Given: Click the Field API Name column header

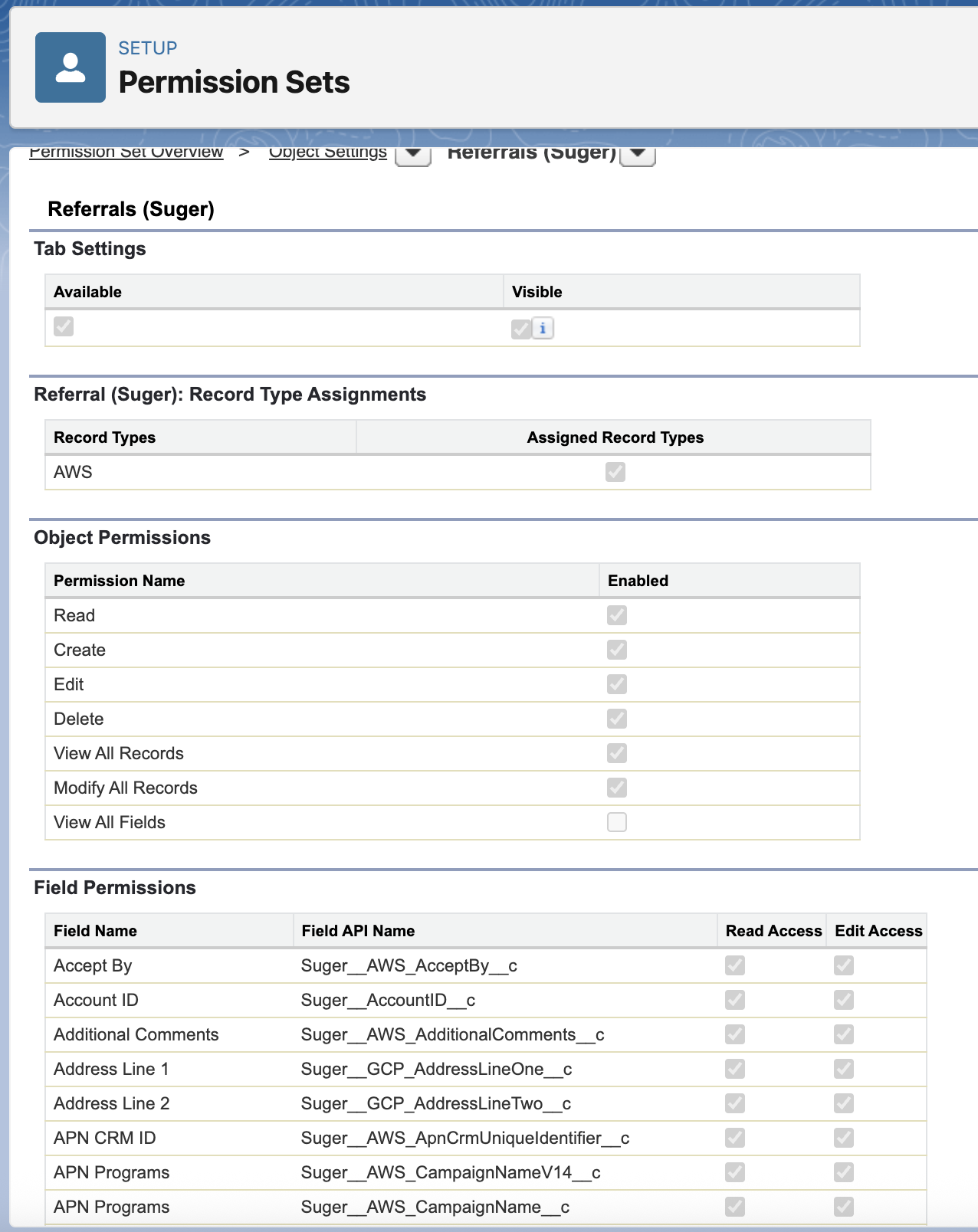Looking at the screenshot, I should tap(358, 931).
